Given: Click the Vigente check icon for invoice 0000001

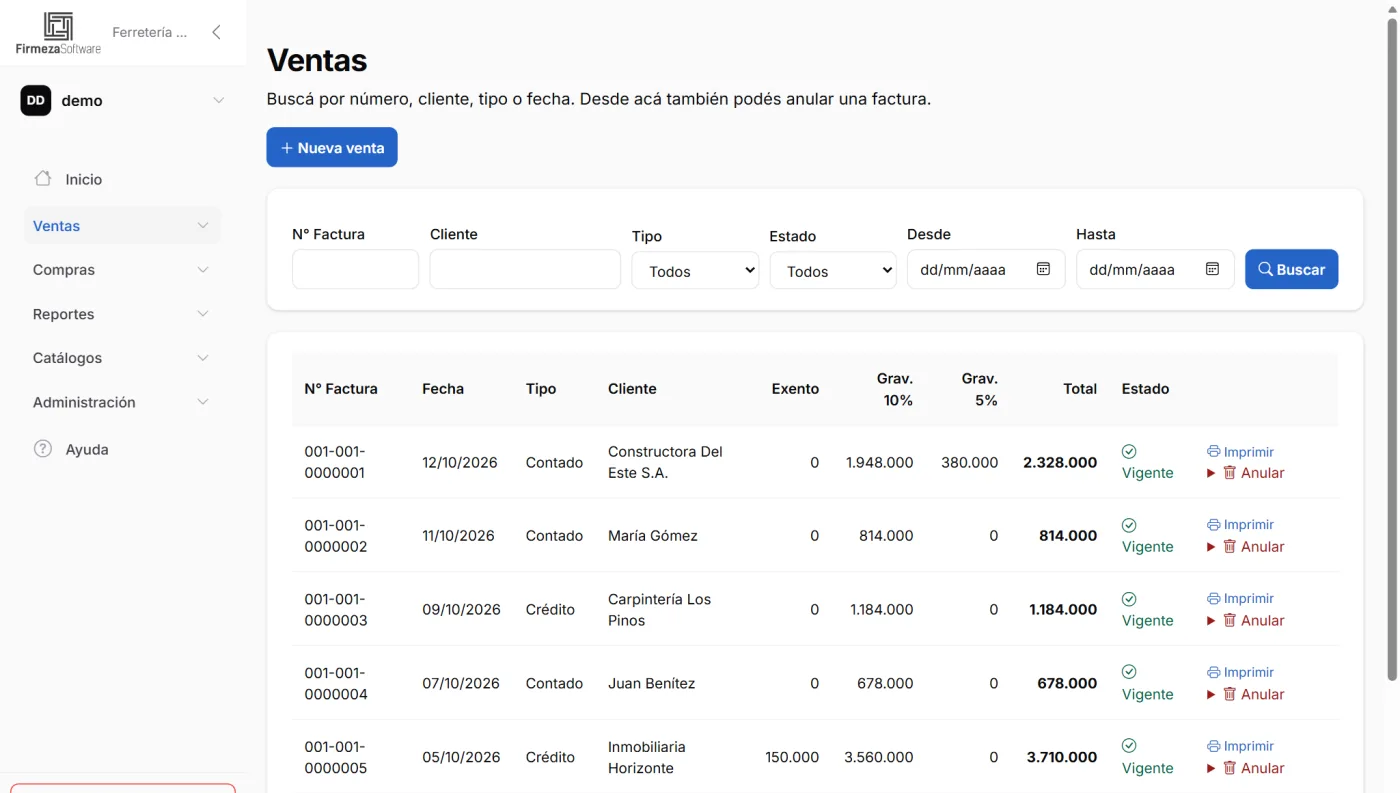Looking at the screenshot, I should point(1129,451).
